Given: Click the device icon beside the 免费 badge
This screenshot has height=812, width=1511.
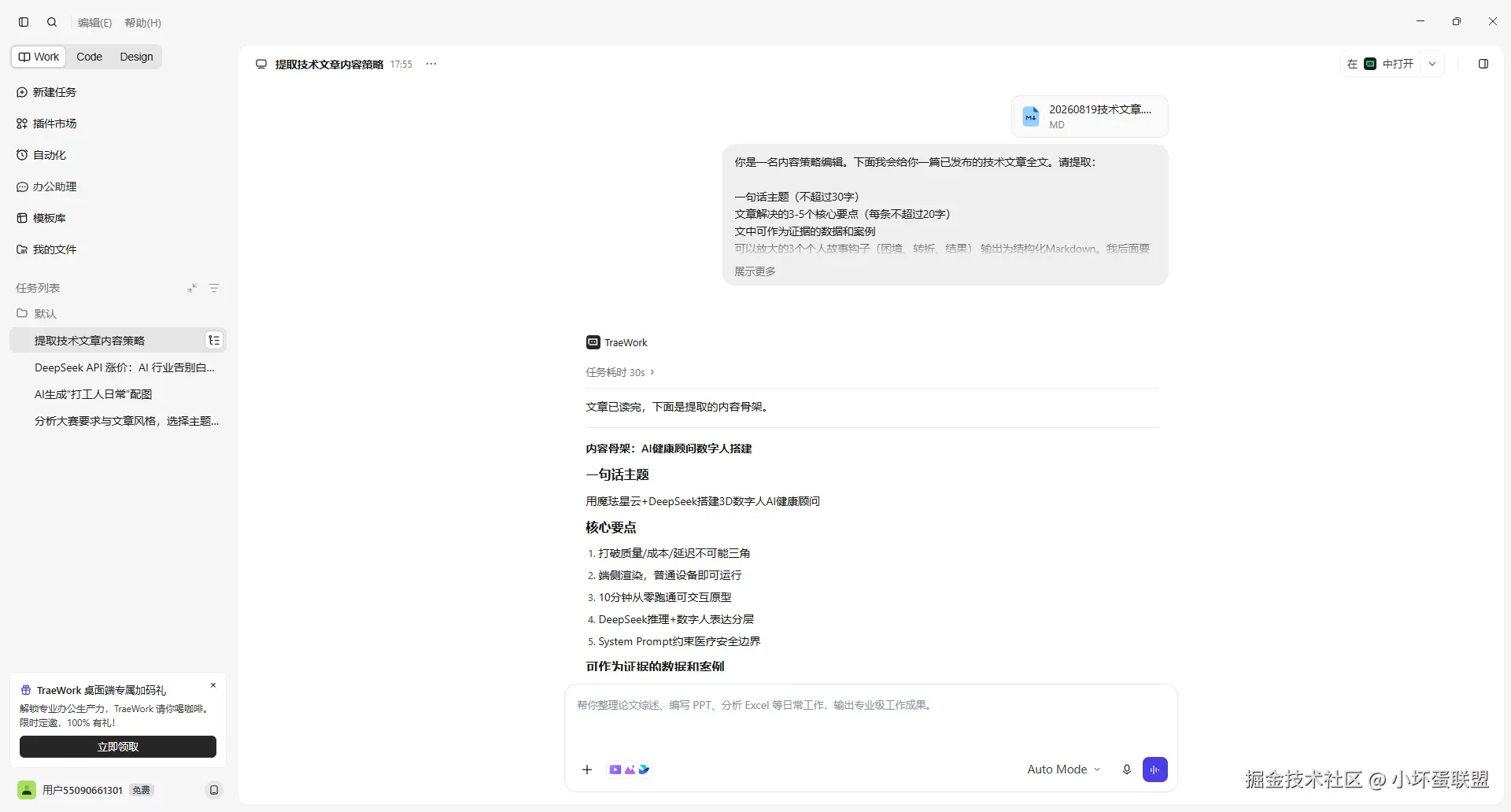Looking at the screenshot, I should click(214, 790).
